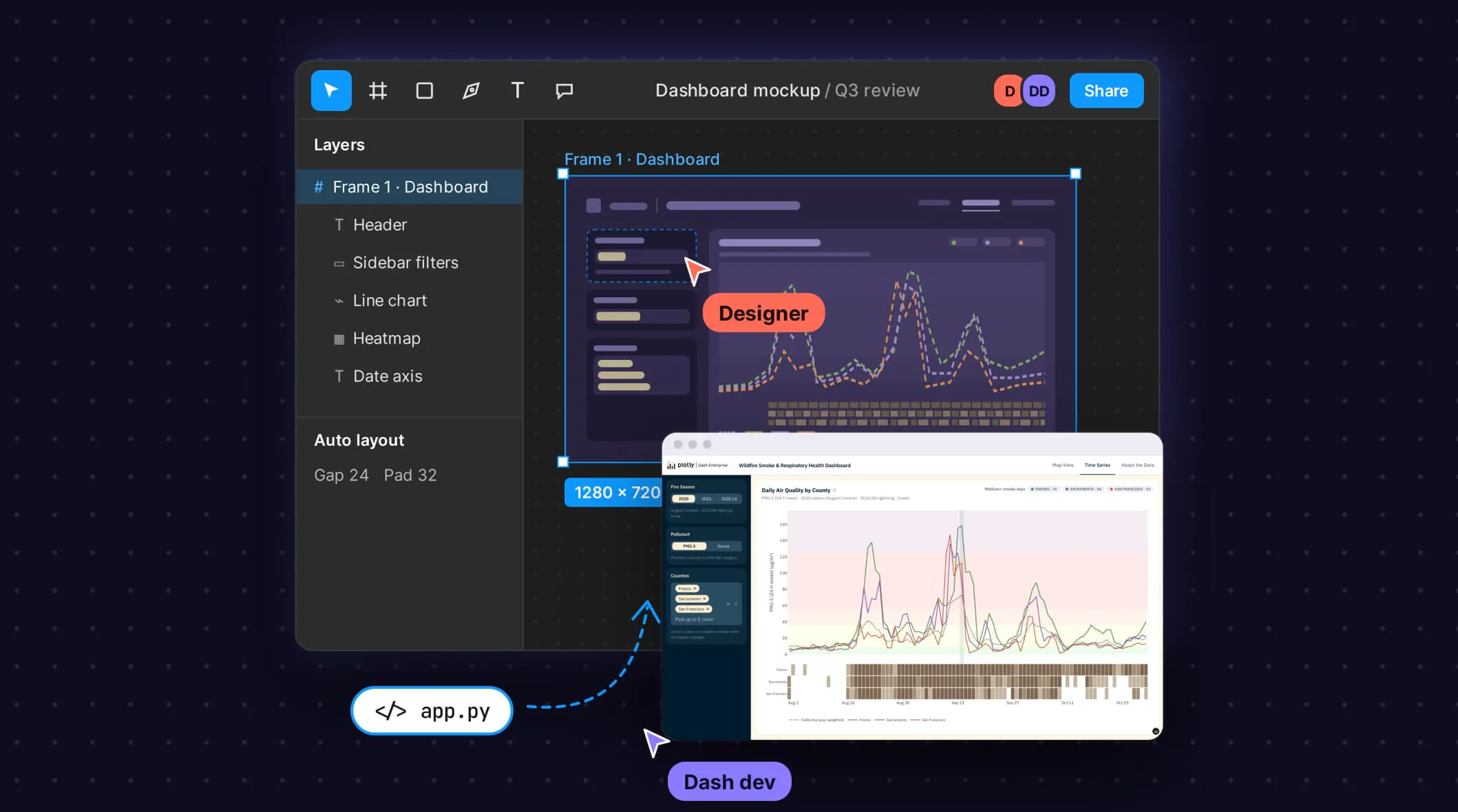The height and width of the screenshot is (812, 1458).
Task: Click the purple DD collaborator avatar
Action: pyautogui.click(x=1039, y=91)
